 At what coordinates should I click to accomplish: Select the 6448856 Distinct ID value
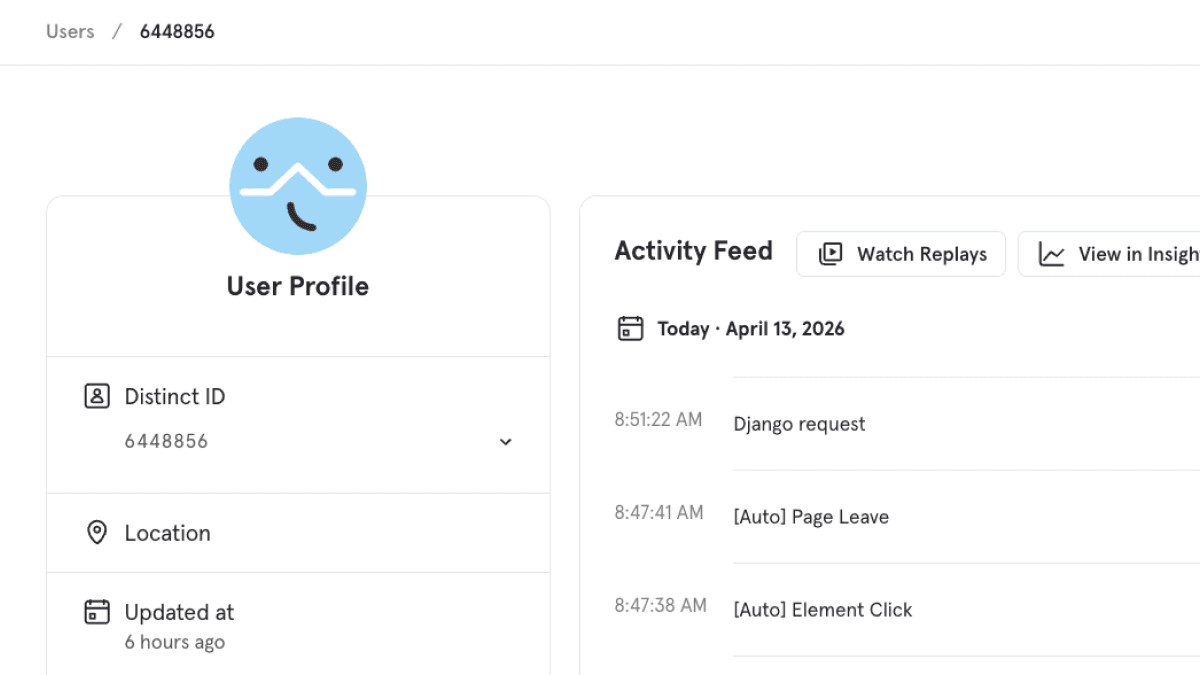pos(166,442)
